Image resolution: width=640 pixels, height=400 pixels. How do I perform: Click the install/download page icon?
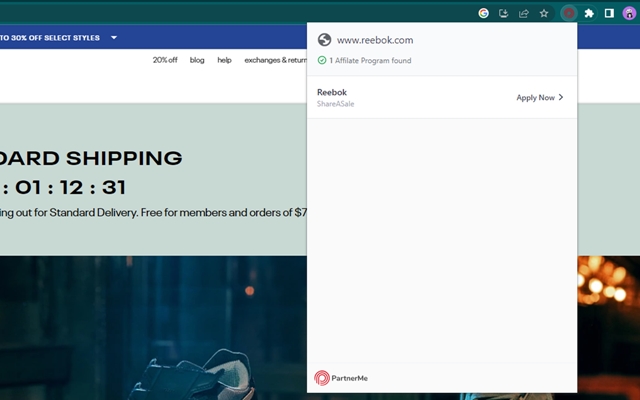pyautogui.click(x=504, y=13)
